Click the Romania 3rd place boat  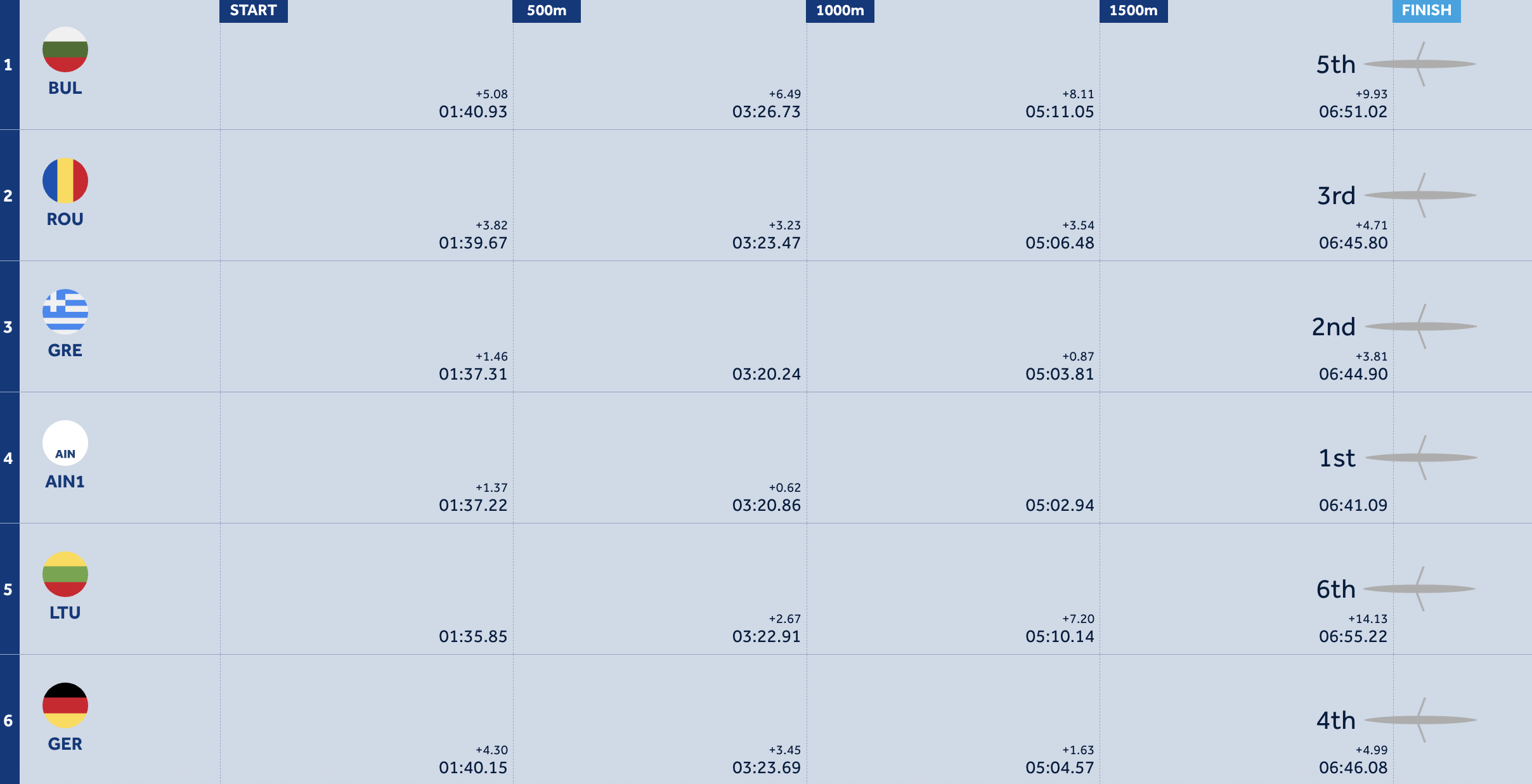click(x=1420, y=195)
